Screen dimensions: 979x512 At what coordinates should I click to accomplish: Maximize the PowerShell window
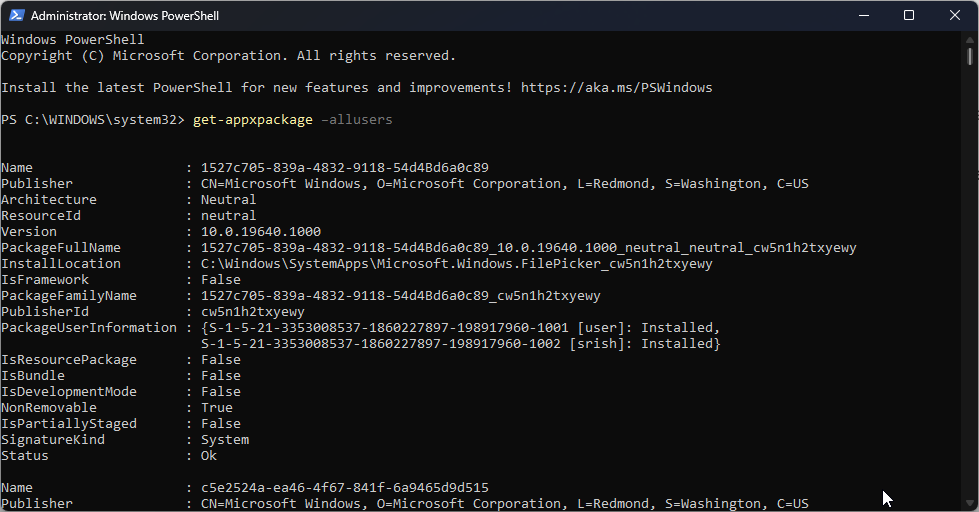(x=909, y=16)
